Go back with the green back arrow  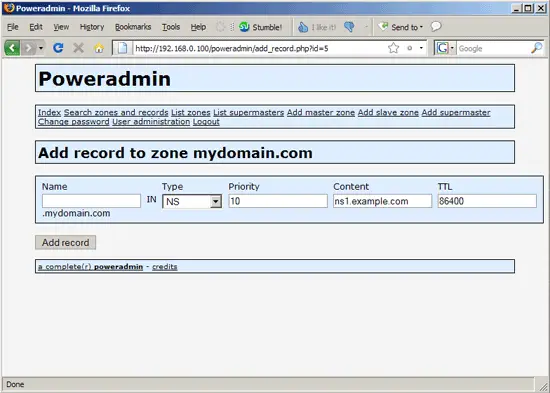(x=12, y=48)
